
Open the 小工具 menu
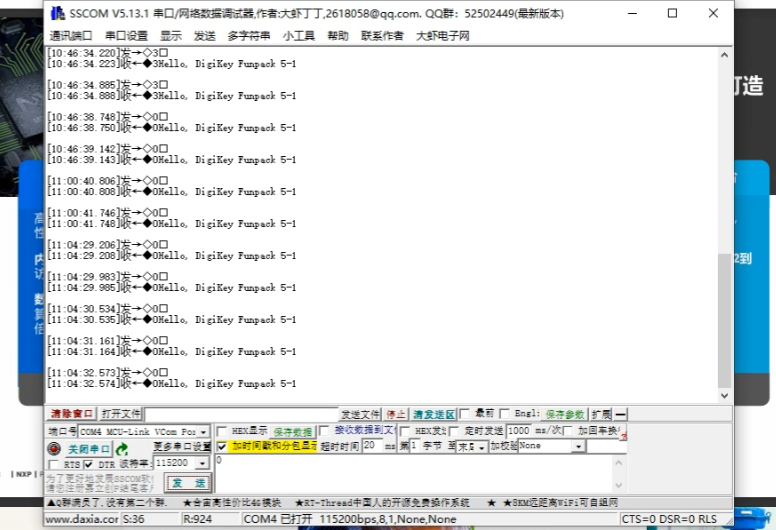(x=298, y=36)
